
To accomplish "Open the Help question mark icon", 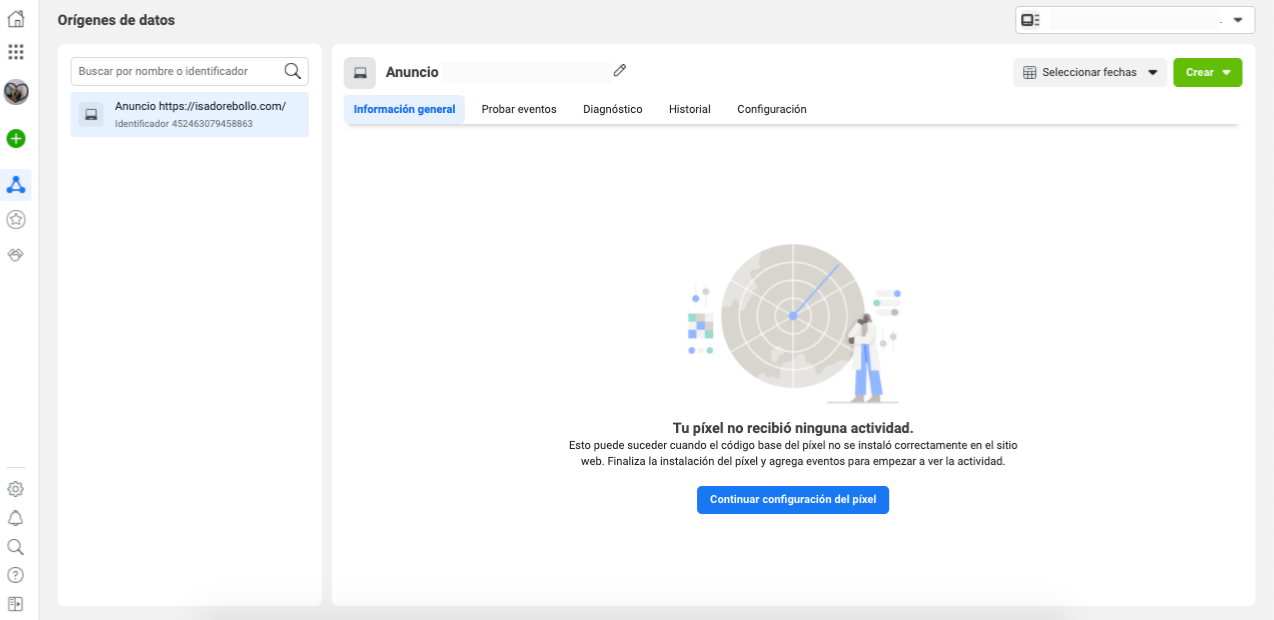I will (15, 575).
